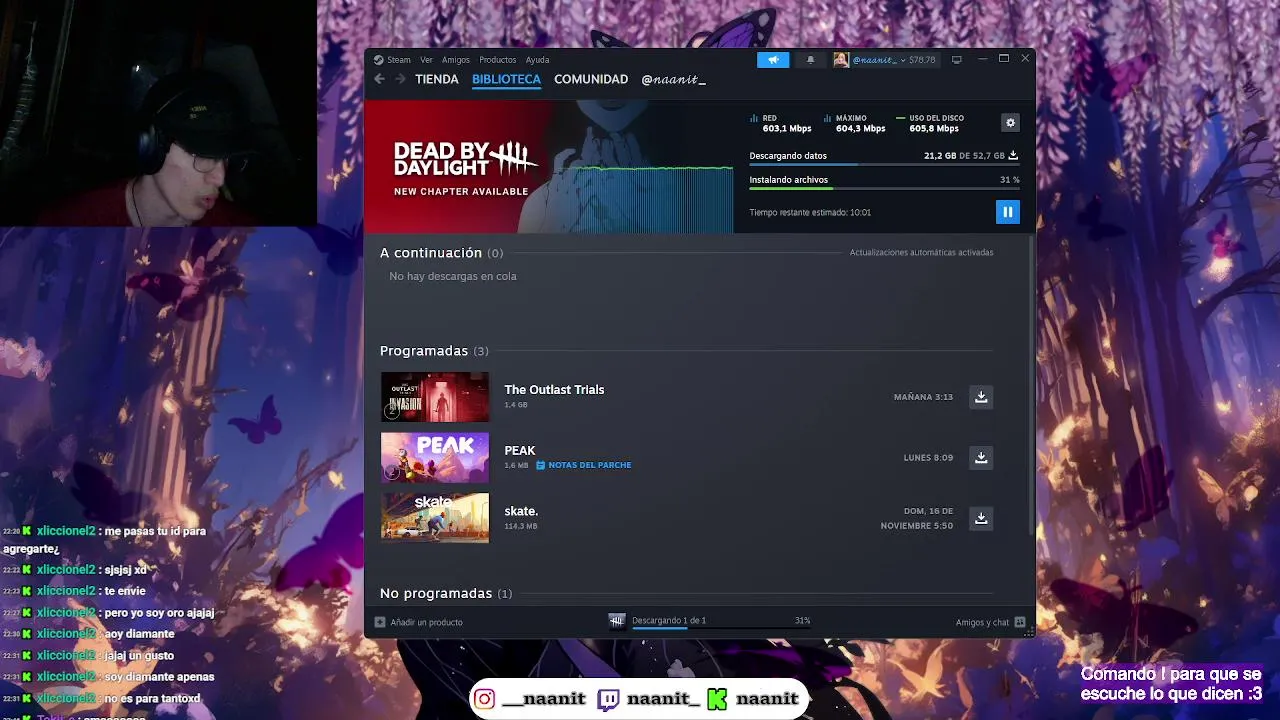This screenshot has width=1280, height=720.
Task: Click the LUNES 8:09 schedule time
Action: point(928,458)
